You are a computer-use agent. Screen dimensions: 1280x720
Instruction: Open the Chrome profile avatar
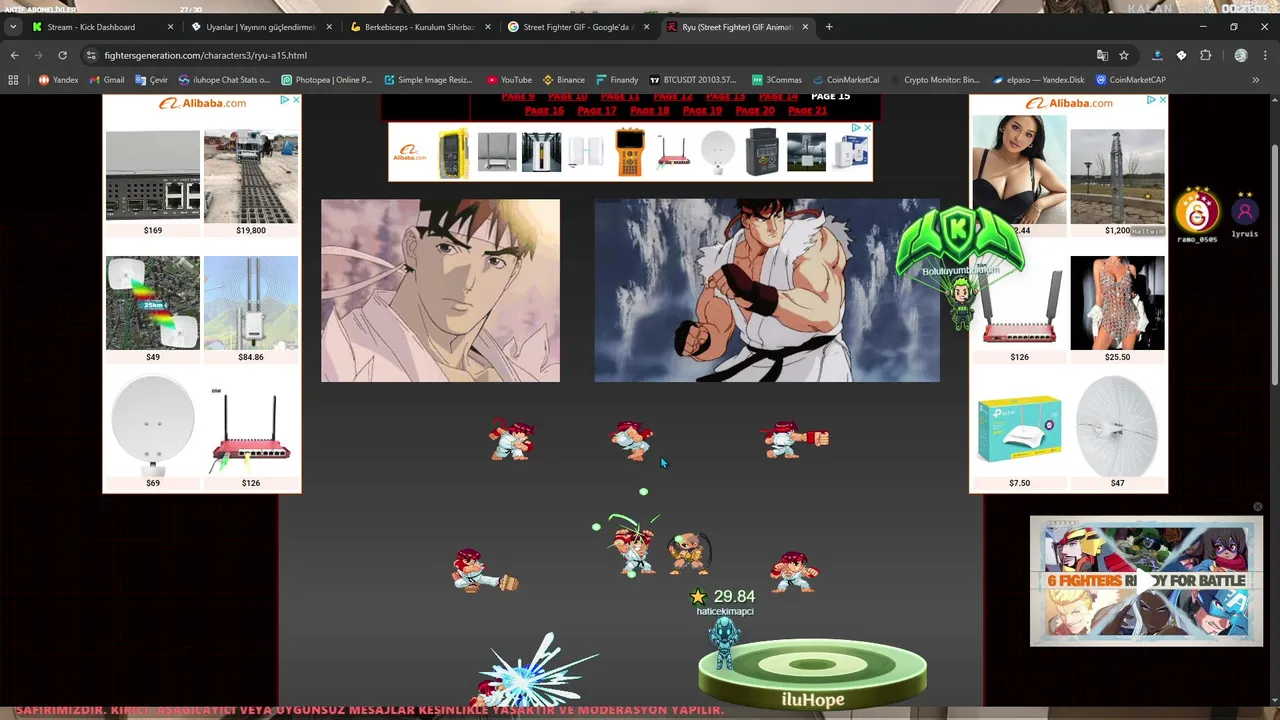[x=1241, y=55]
